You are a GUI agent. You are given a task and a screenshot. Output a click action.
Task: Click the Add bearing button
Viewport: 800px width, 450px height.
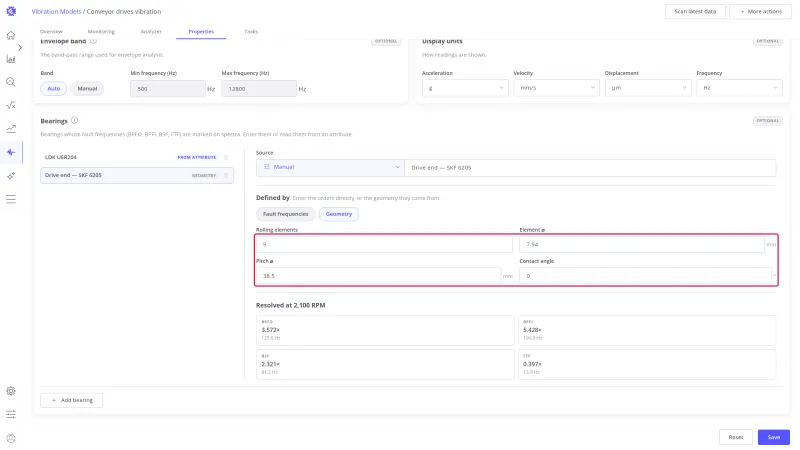(71, 401)
